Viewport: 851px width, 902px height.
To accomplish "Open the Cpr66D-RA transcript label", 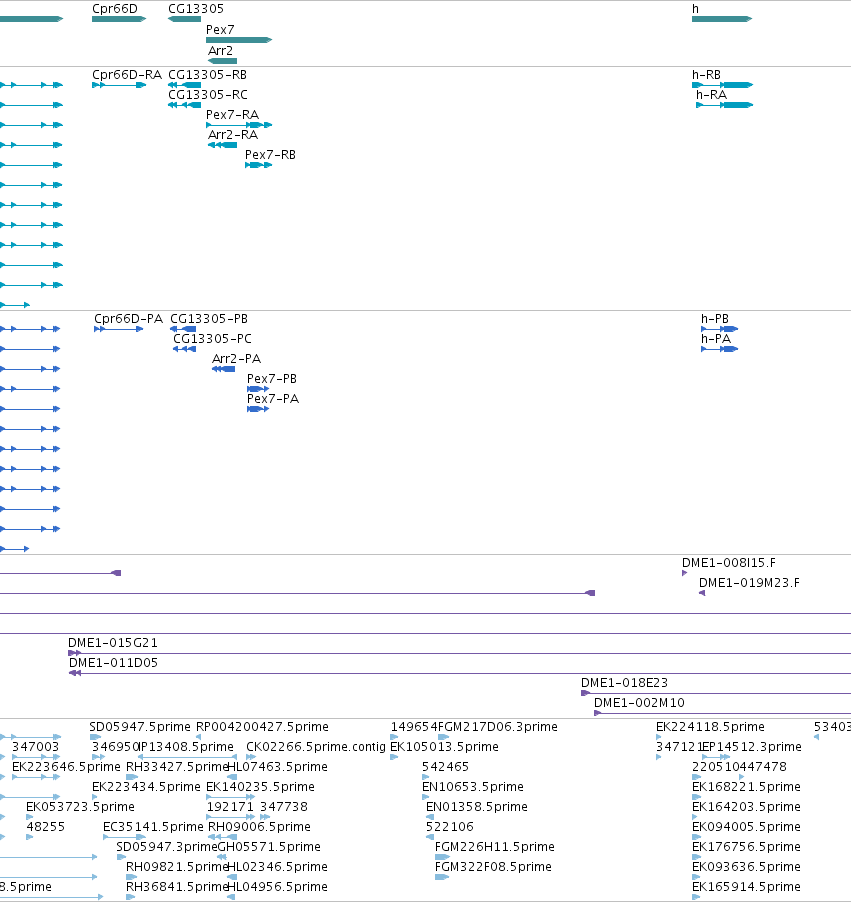I will pos(127,75).
